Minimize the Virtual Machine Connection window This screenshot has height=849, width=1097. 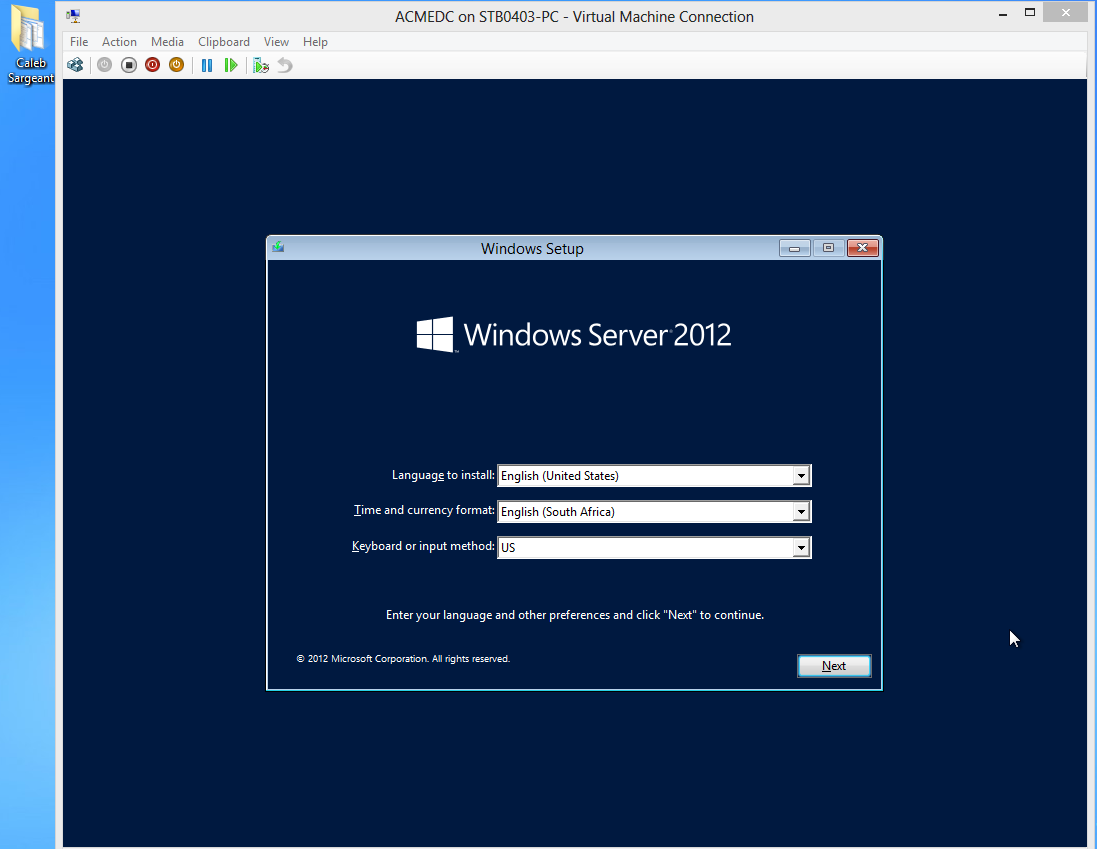[x=1003, y=13]
